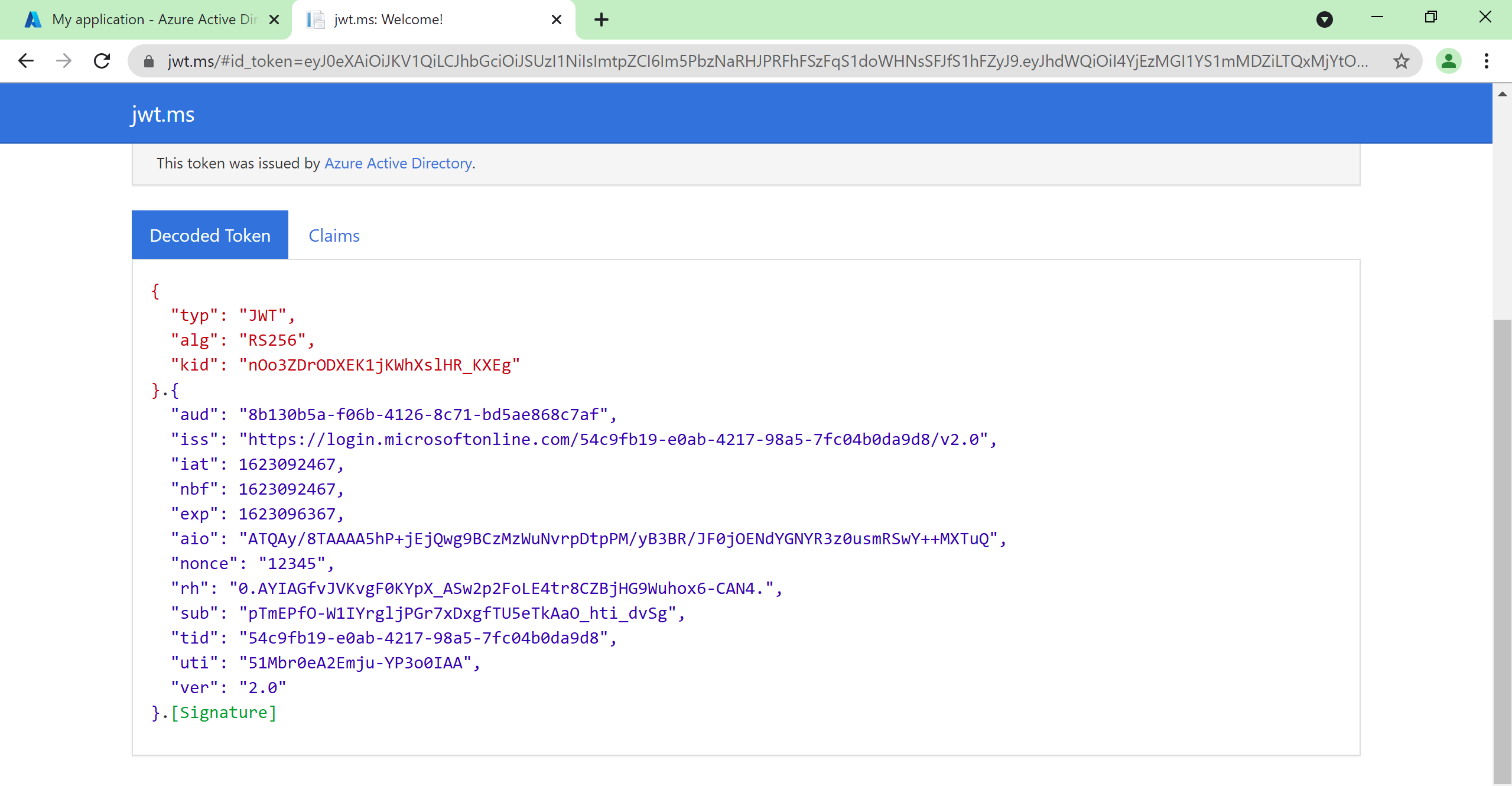Select the Decoded Token tab
This screenshot has height=786, width=1512.
pos(210,235)
